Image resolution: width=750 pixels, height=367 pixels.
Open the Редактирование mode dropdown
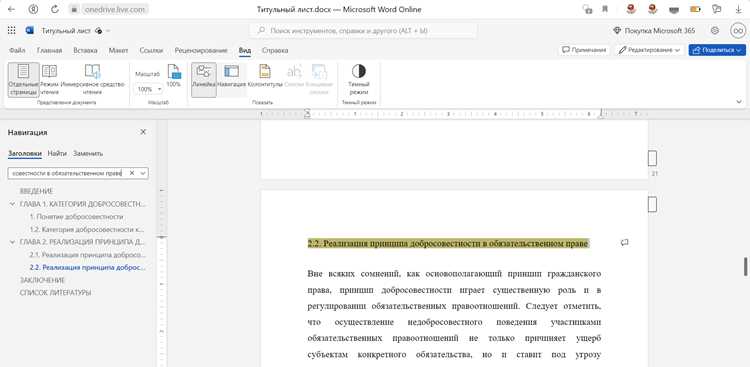[650, 50]
